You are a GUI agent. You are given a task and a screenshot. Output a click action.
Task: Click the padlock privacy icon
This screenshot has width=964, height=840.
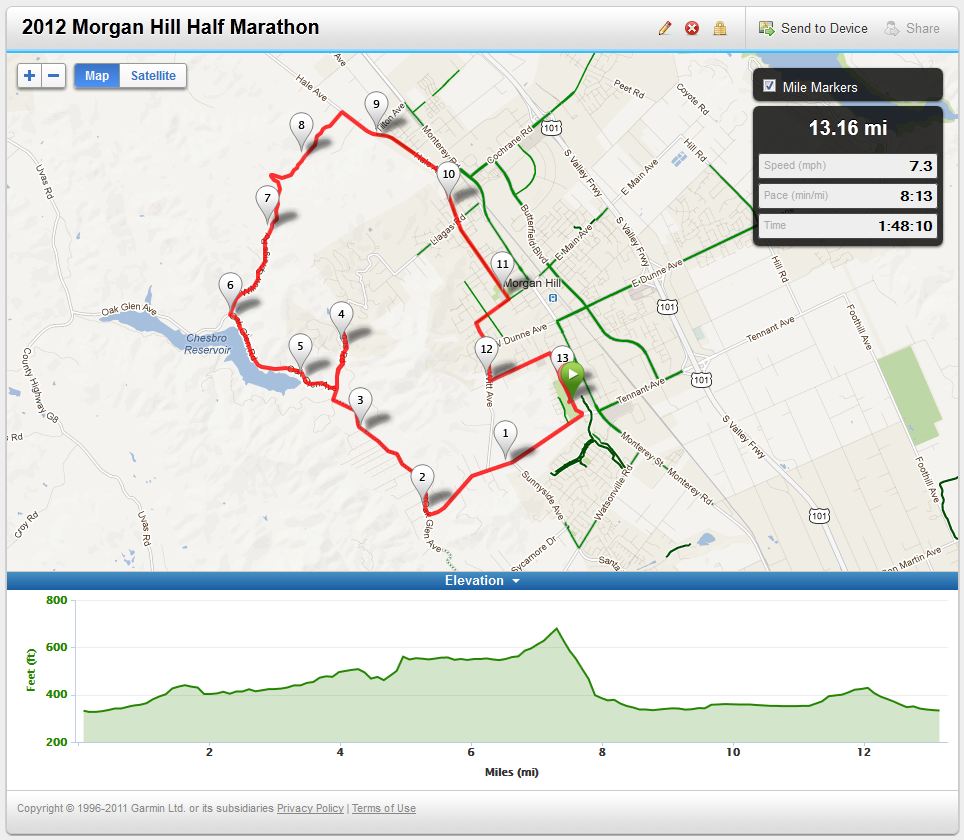(x=719, y=28)
